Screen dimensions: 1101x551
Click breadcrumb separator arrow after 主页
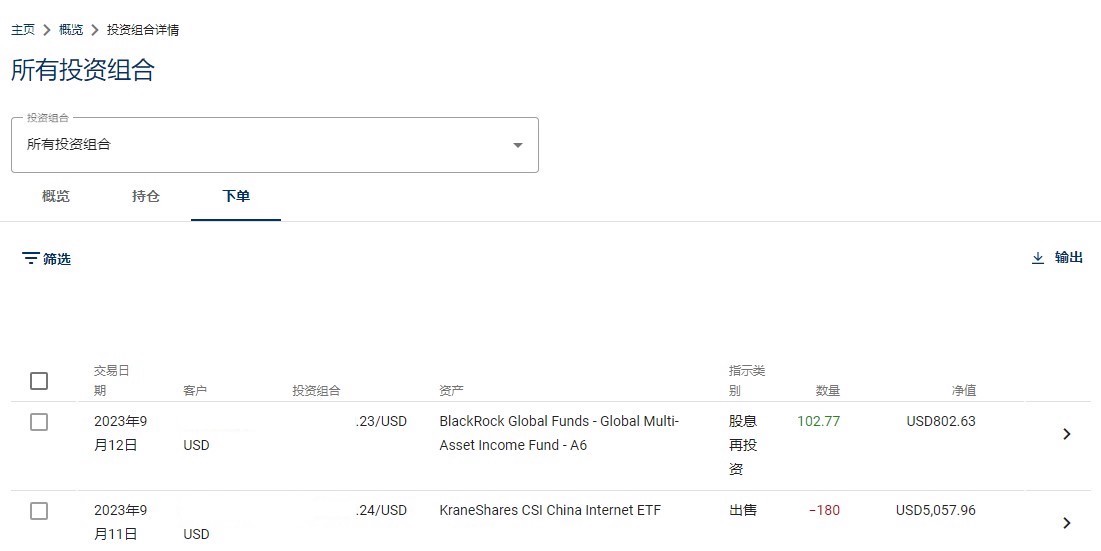47,29
